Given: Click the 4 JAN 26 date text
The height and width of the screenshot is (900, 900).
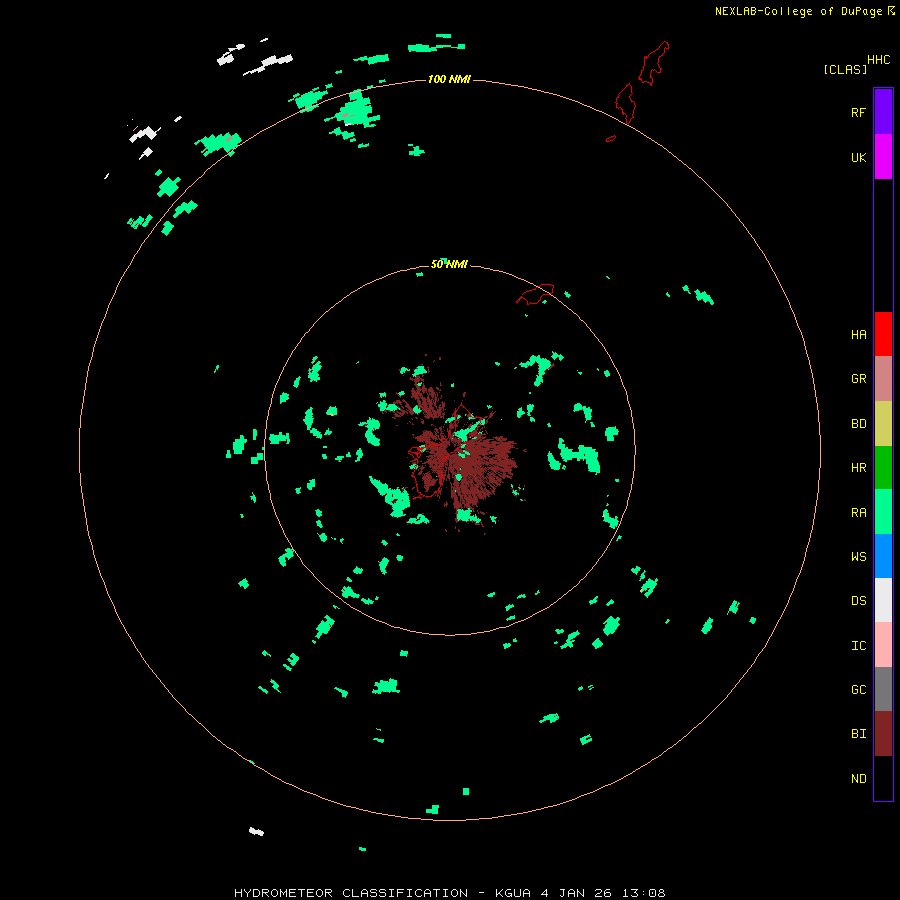Looking at the screenshot, I should (577, 893).
